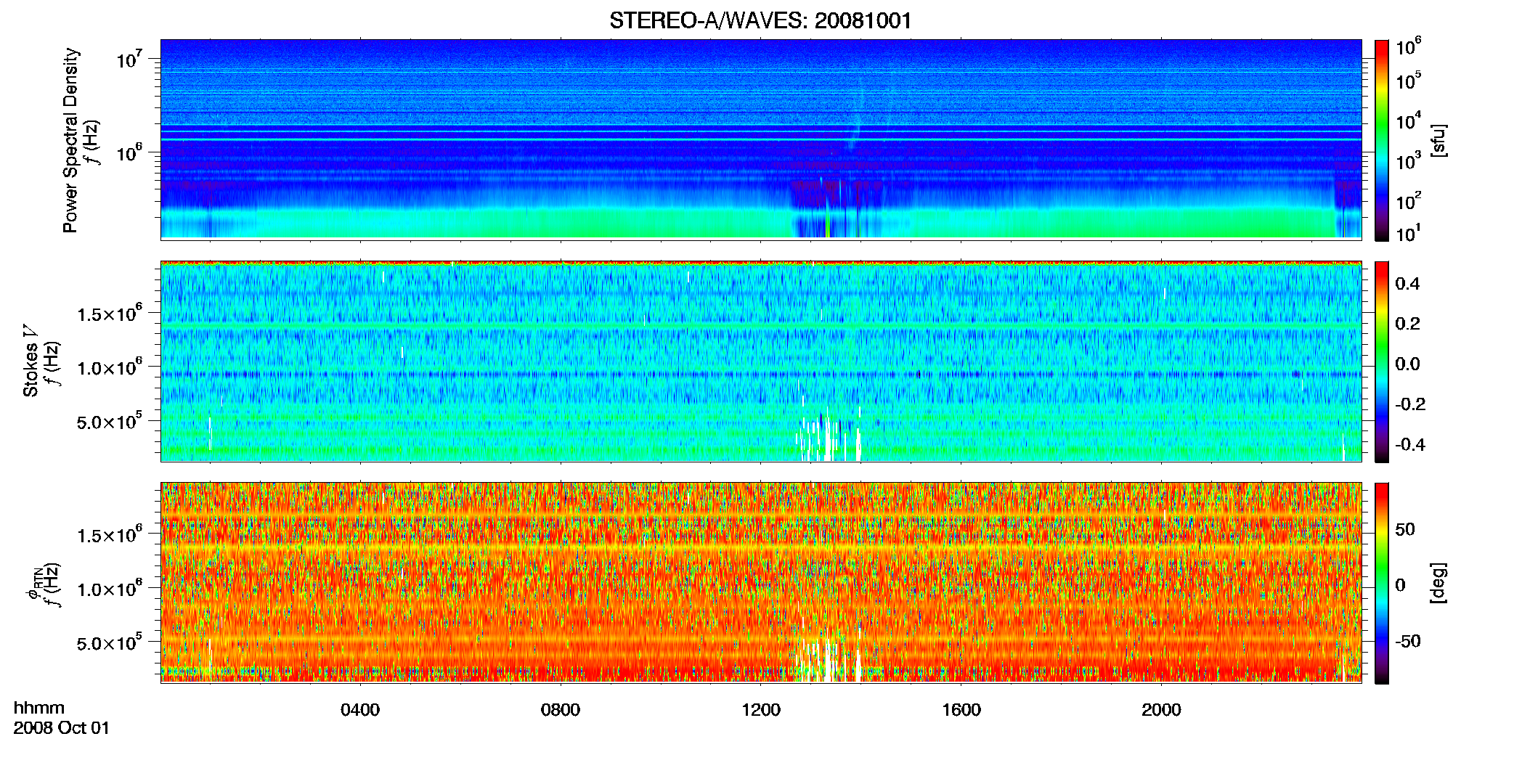This screenshot has height=784, width=1522.
Task: Click the 10⁴ value on sfu colorbar
Action: (1408, 121)
